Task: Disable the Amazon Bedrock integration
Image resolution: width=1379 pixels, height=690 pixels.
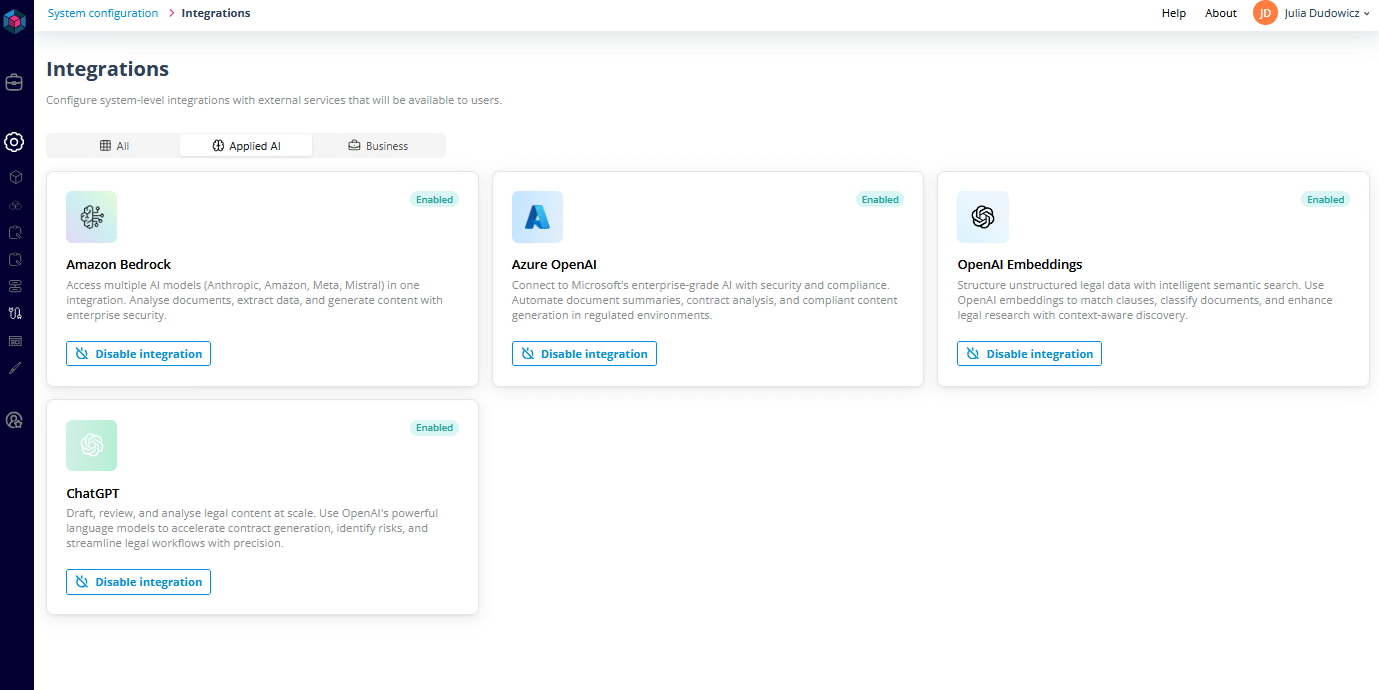Action: pos(138,354)
